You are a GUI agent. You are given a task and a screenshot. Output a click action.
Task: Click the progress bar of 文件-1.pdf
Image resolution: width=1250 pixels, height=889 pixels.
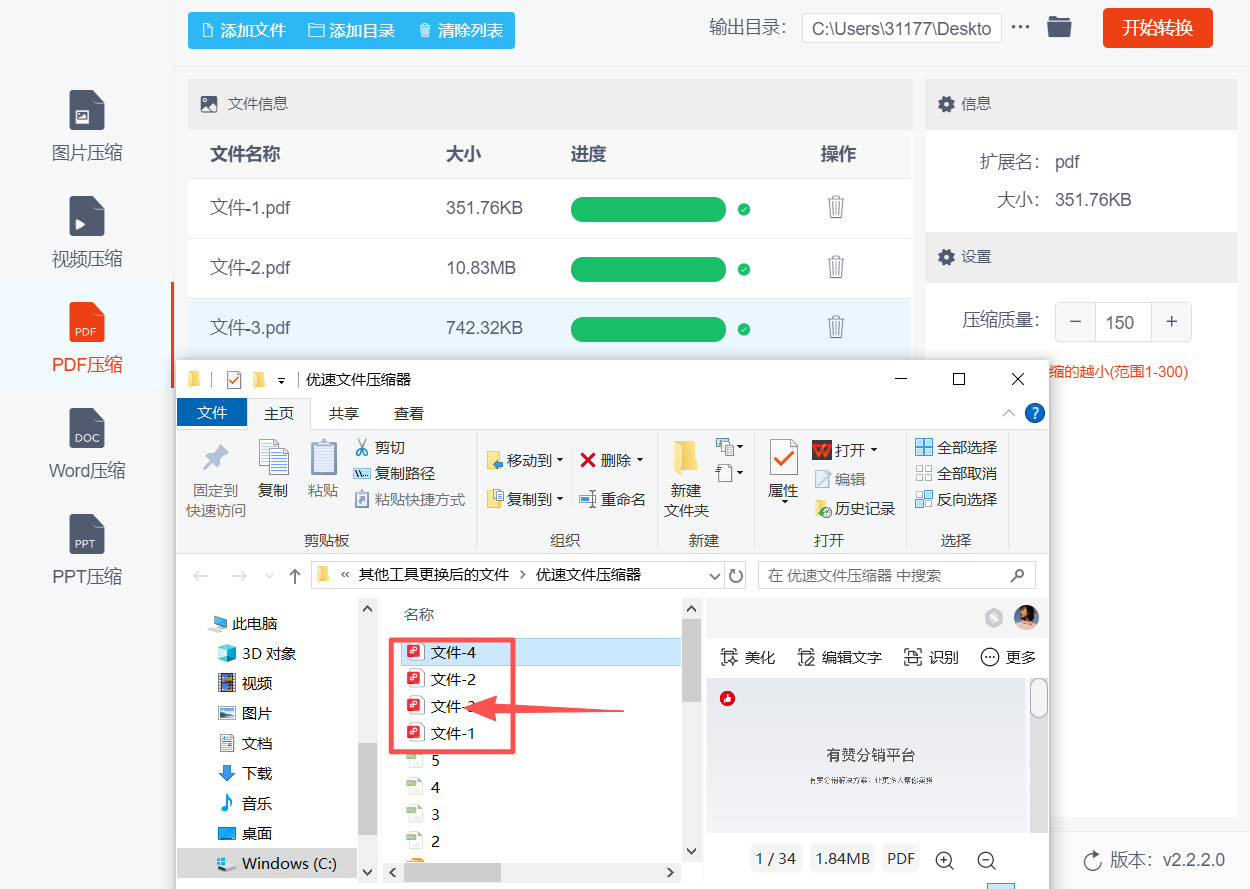[648, 209]
